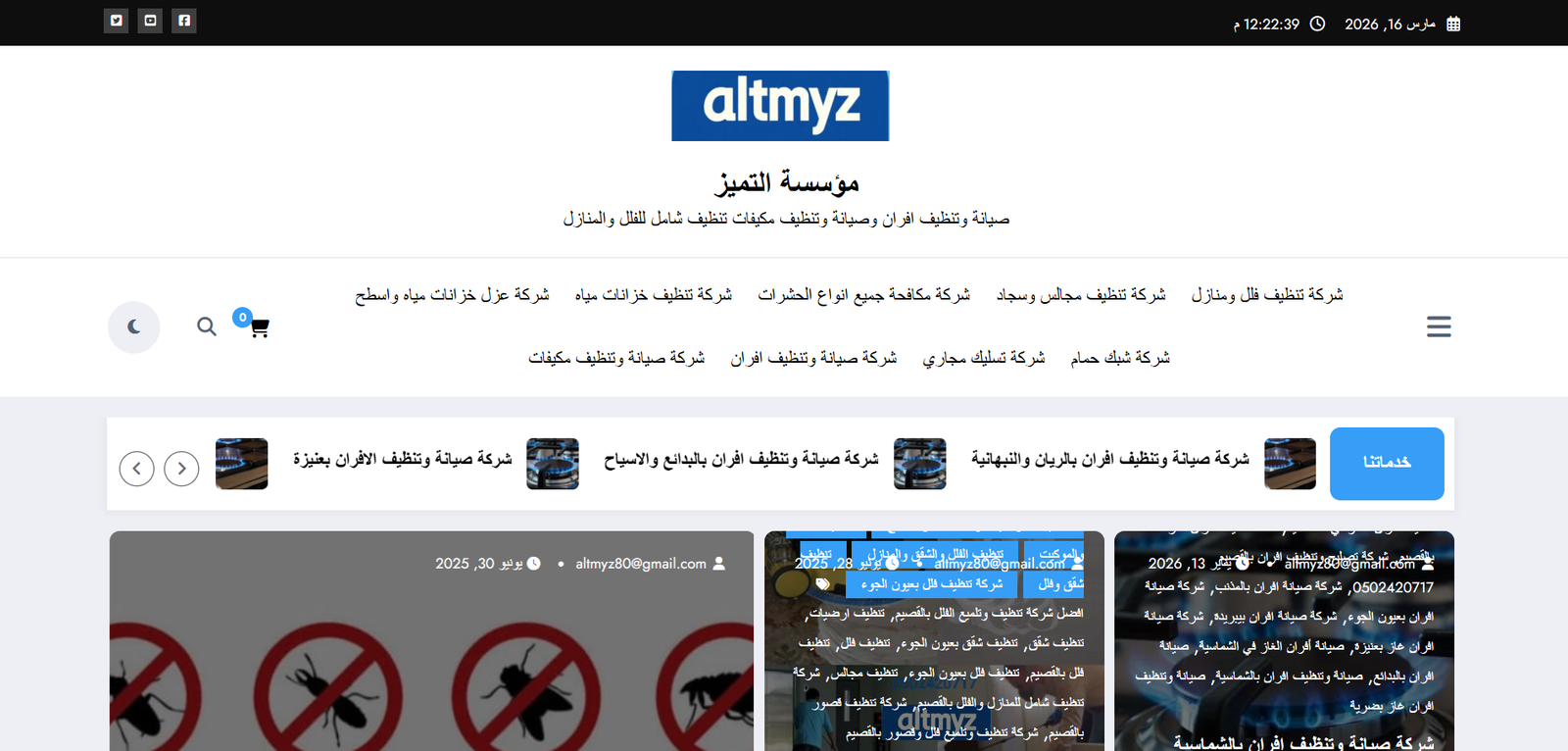Go to previous ticker item arrow
The height and width of the screenshot is (751, 1568).
click(x=137, y=469)
